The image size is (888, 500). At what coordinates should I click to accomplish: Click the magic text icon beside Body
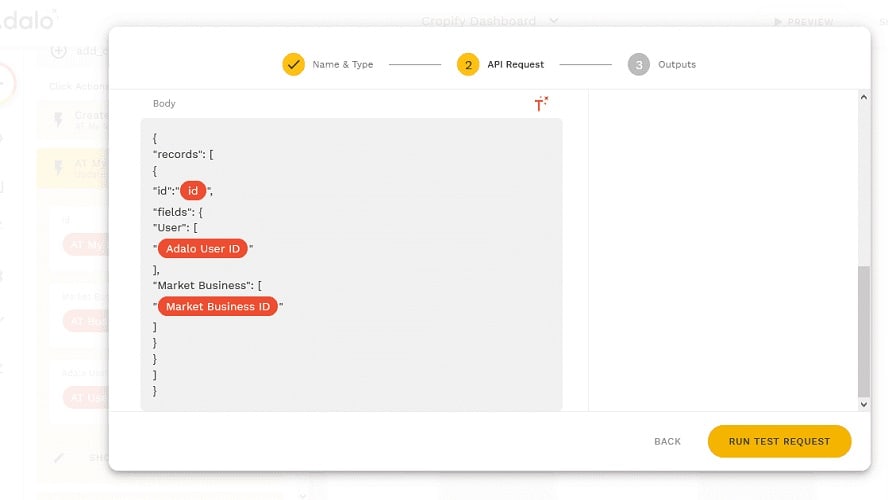541,104
